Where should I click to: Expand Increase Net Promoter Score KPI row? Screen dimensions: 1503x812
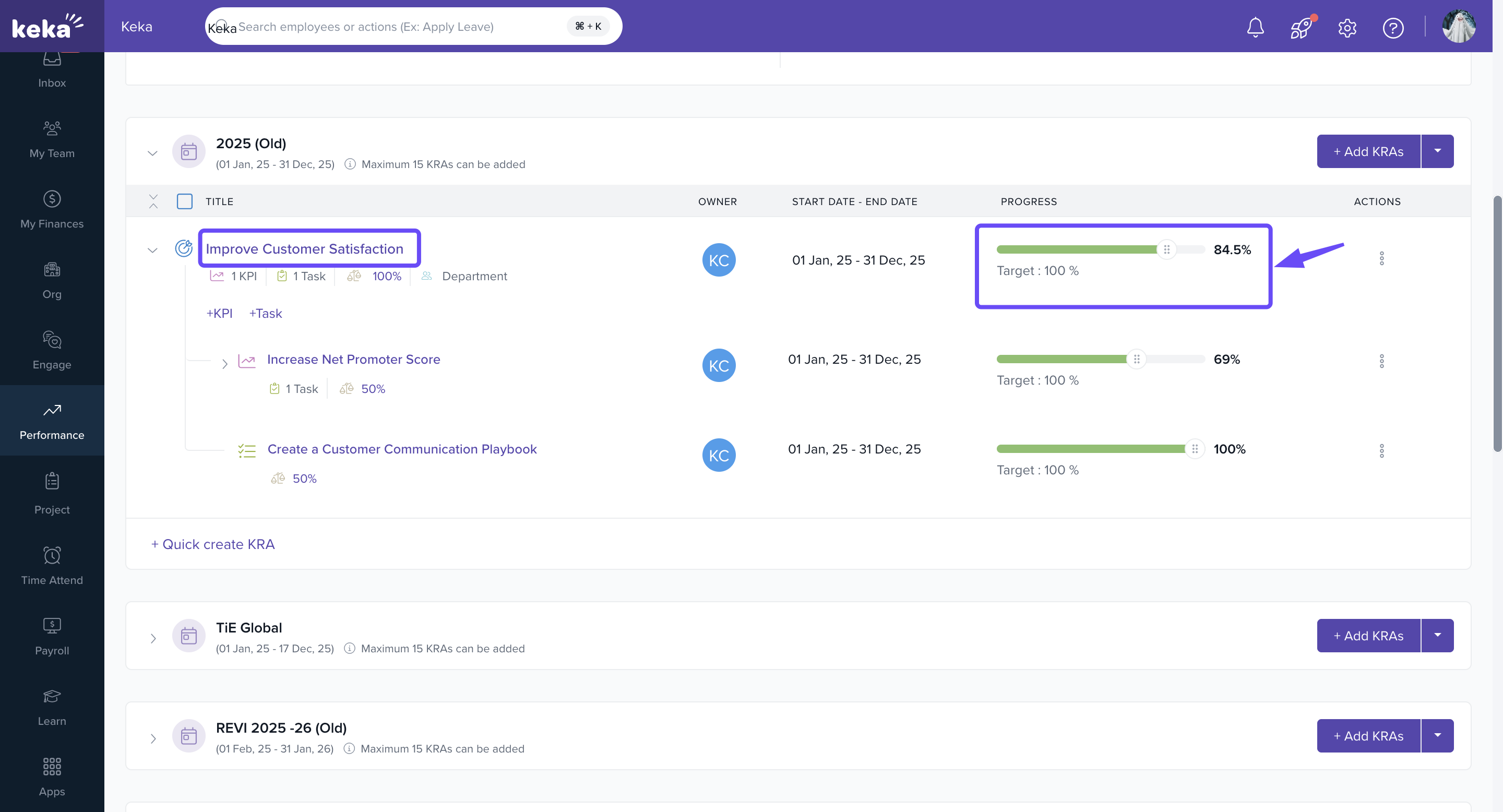tap(224, 364)
